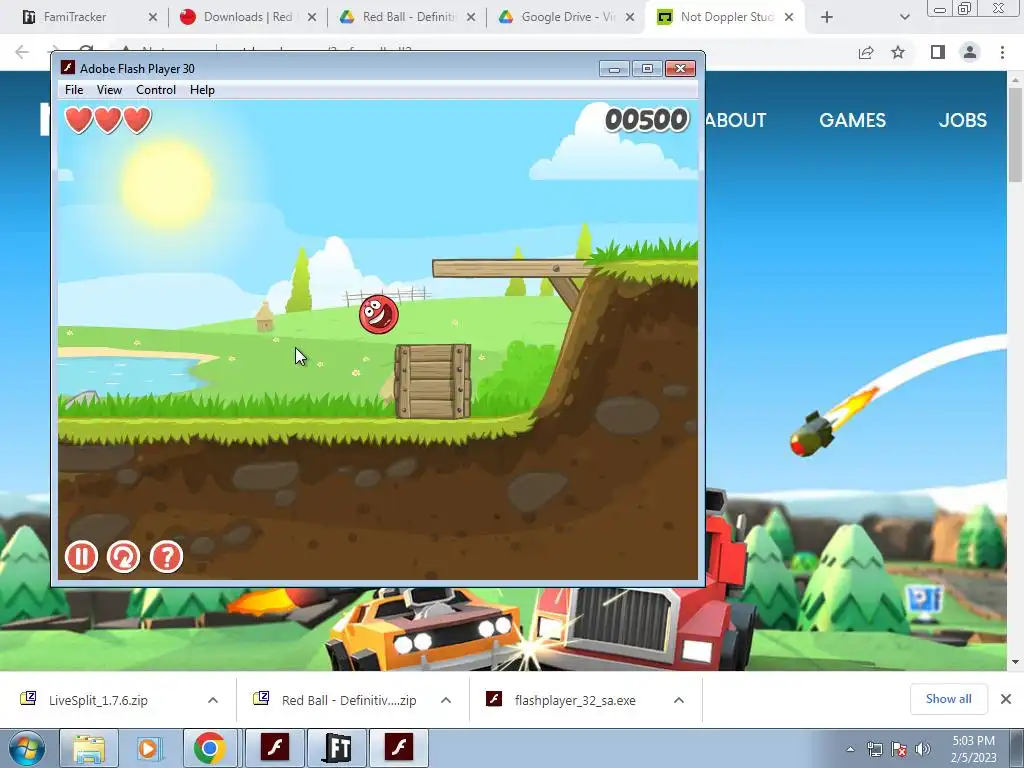The height and width of the screenshot is (768, 1024).
Task: Click Show all downloads
Action: 948,699
